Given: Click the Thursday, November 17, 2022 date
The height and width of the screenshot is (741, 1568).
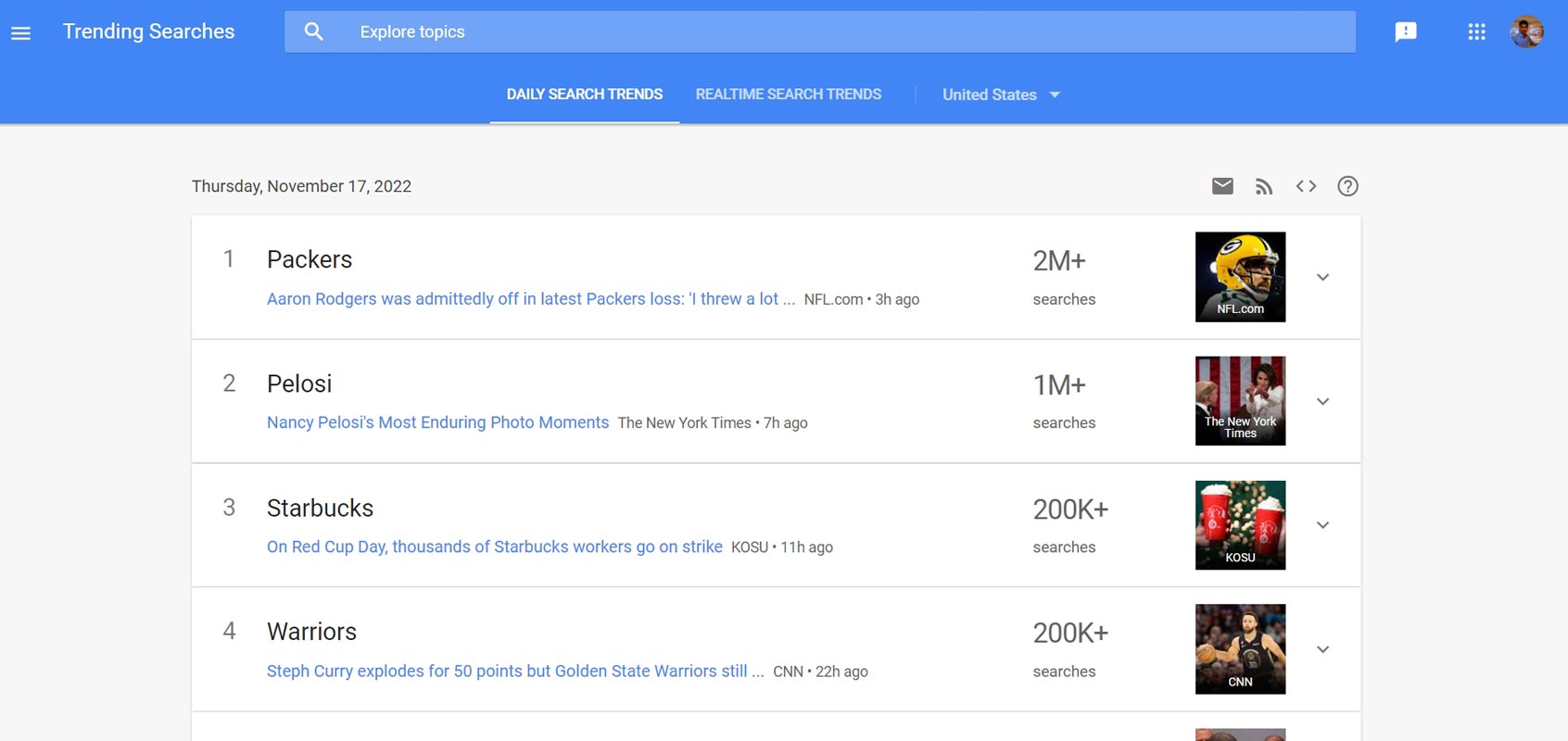Looking at the screenshot, I should click(301, 186).
